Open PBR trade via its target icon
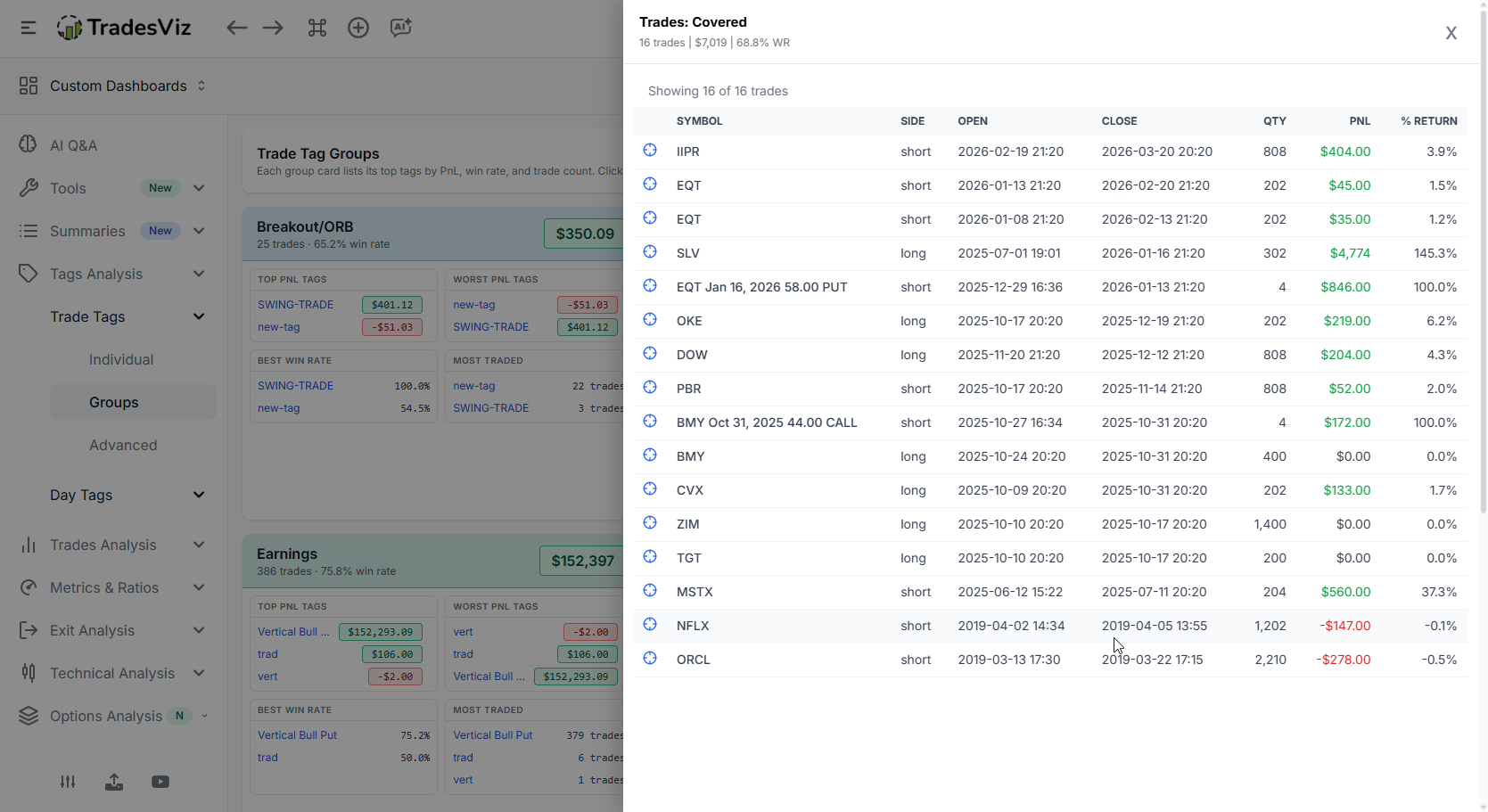The width and height of the screenshot is (1488, 812). pos(650,388)
